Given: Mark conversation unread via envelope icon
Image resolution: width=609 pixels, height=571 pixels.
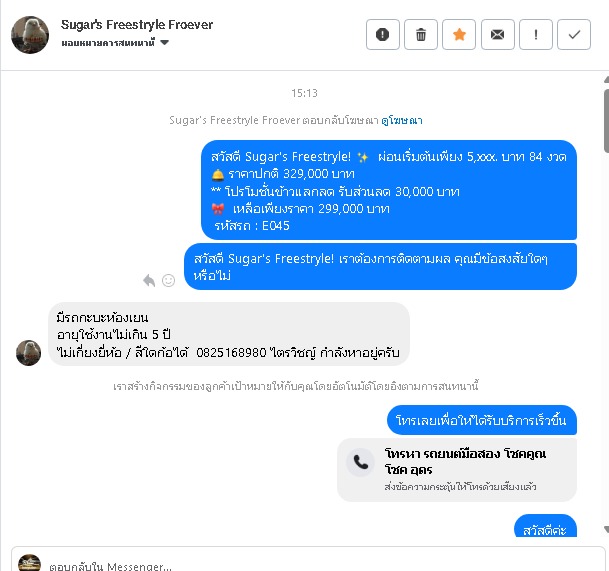Looking at the screenshot, I should 498,35.
